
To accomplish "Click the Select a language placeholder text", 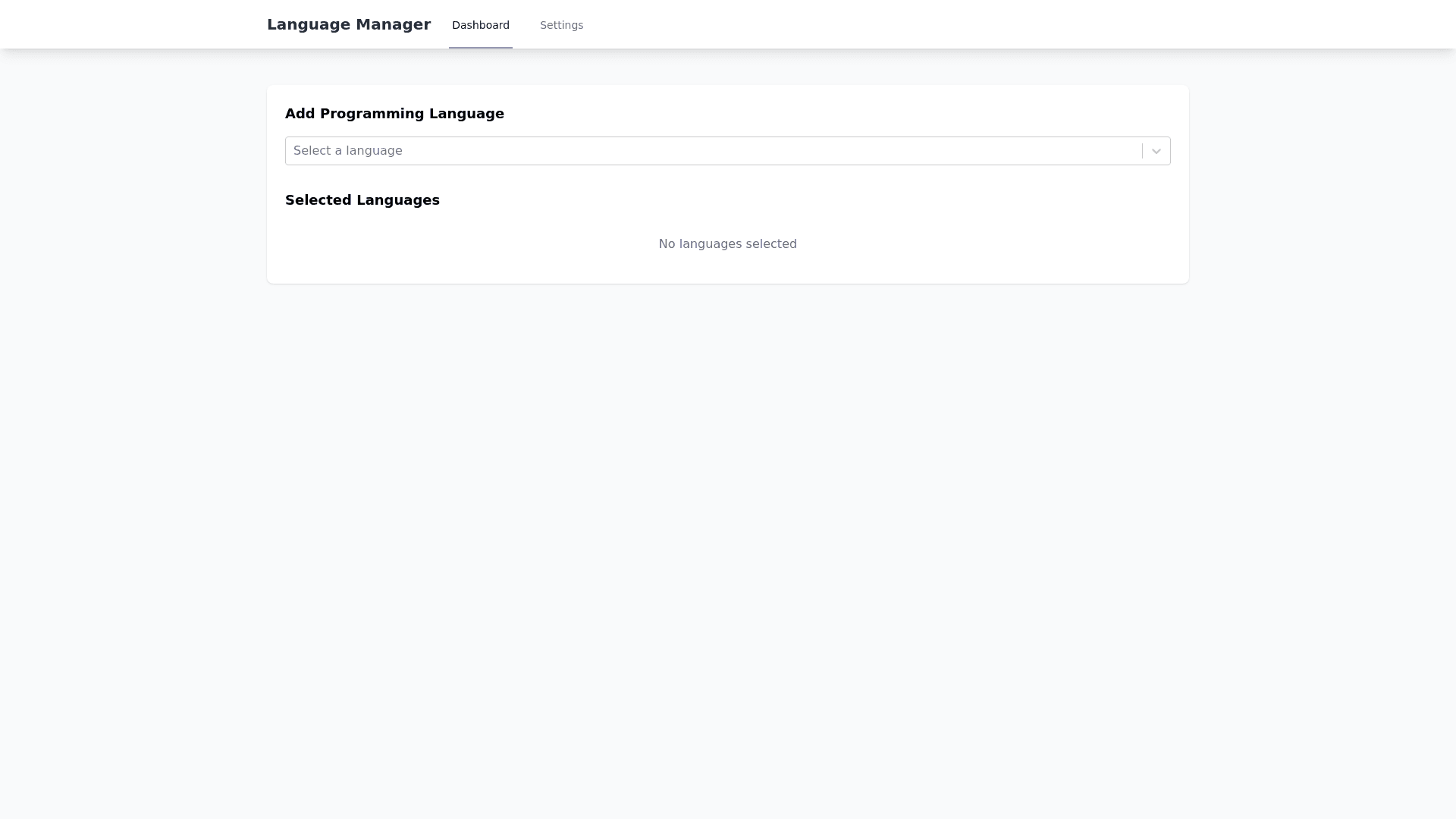I will pyautogui.click(x=348, y=151).
